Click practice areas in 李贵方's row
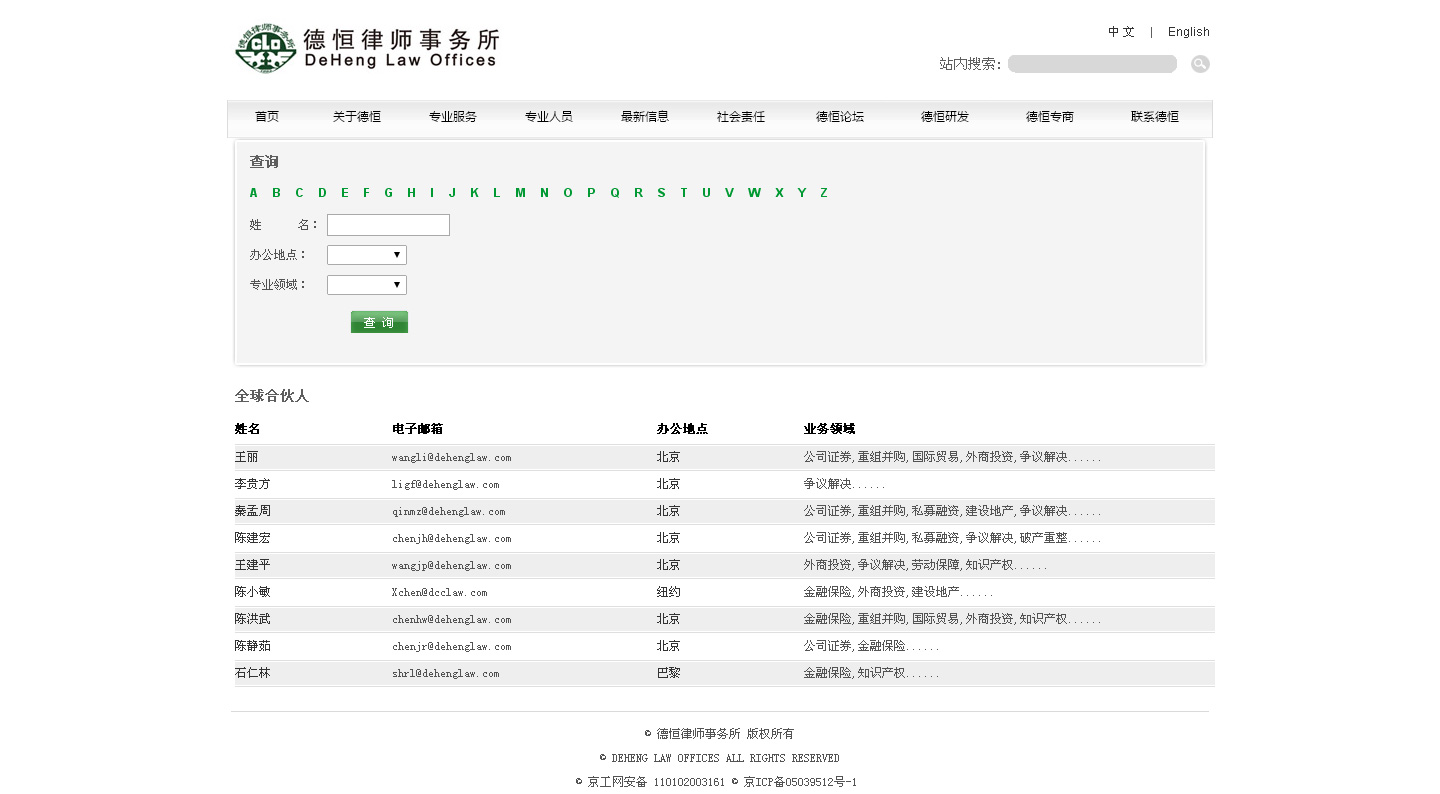The height and width of the screenshot is (794, 1440). 844,484
